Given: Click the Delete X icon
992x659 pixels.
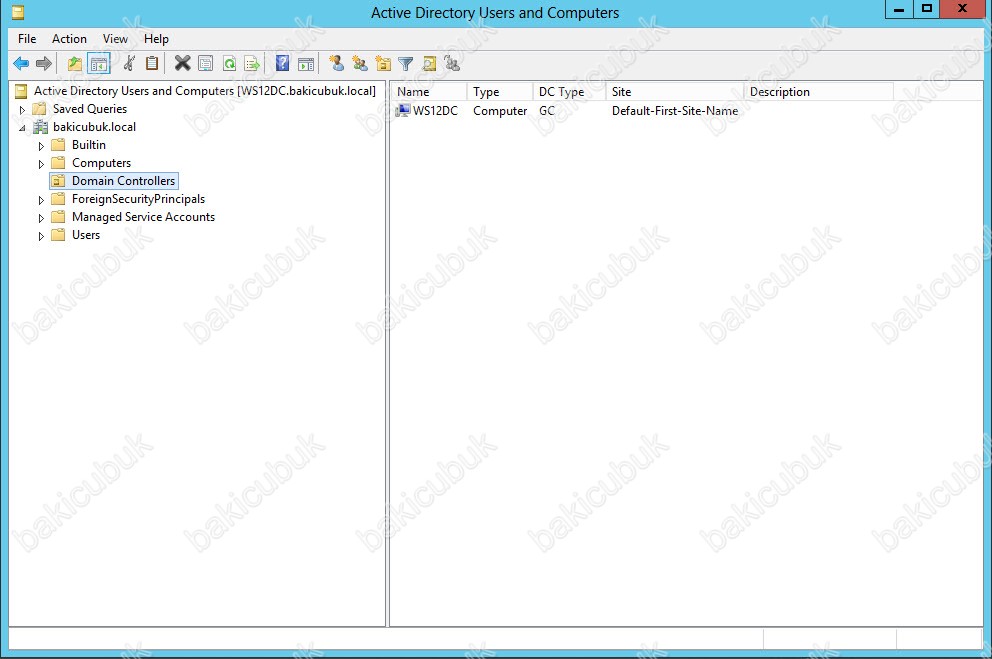Looking at the screenshot, I should tap(182, 63).
